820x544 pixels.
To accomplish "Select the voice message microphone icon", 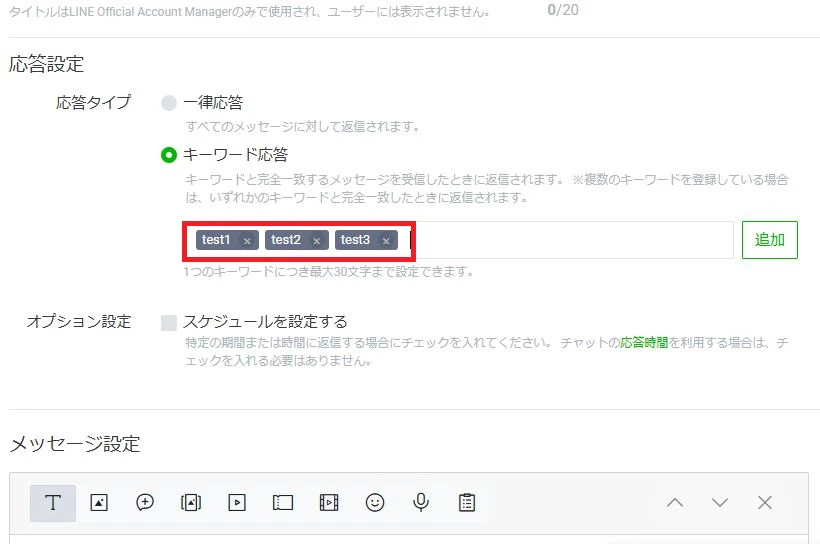I will coord(421,503).
